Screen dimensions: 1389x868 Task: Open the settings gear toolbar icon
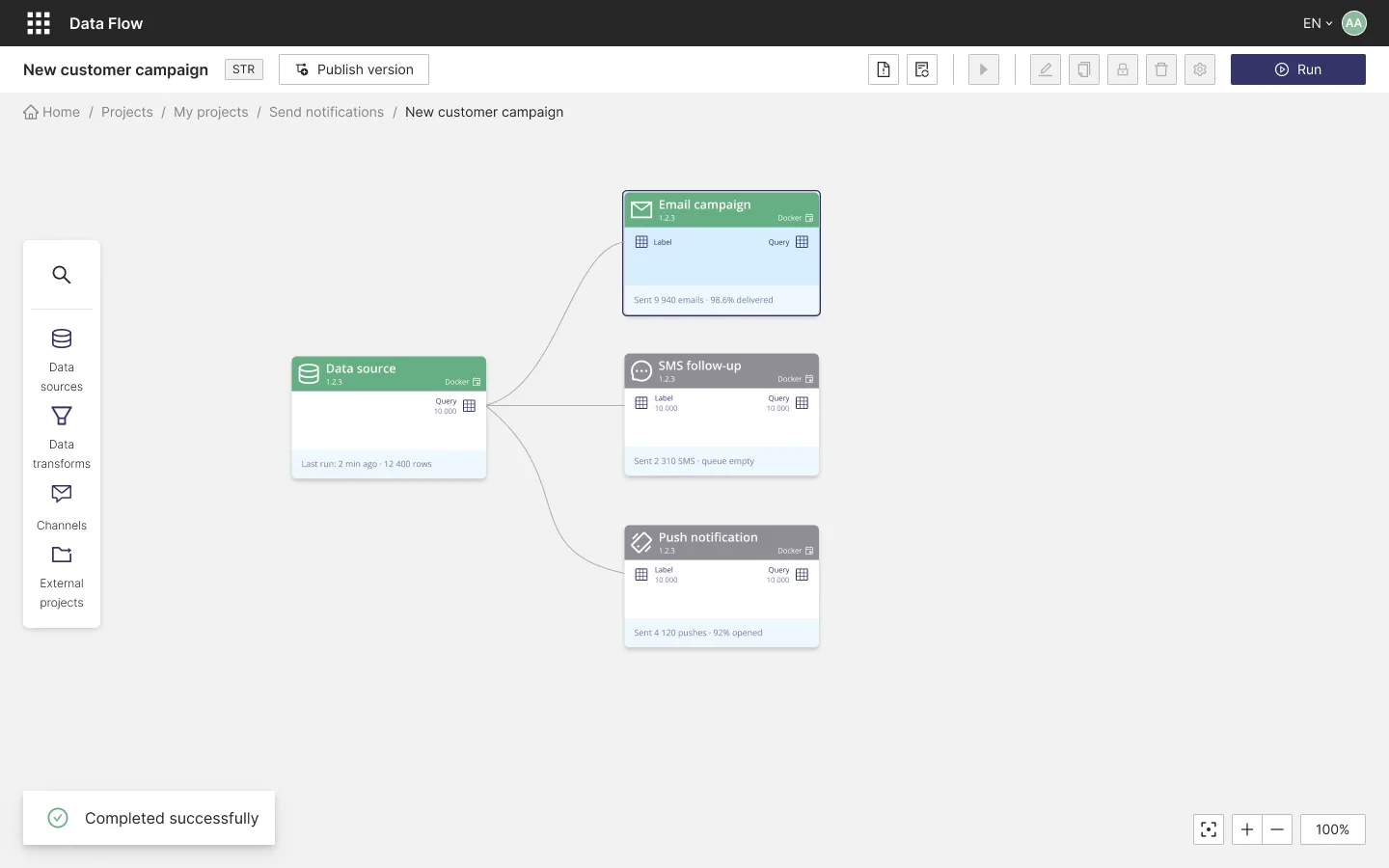(1200, 69)
